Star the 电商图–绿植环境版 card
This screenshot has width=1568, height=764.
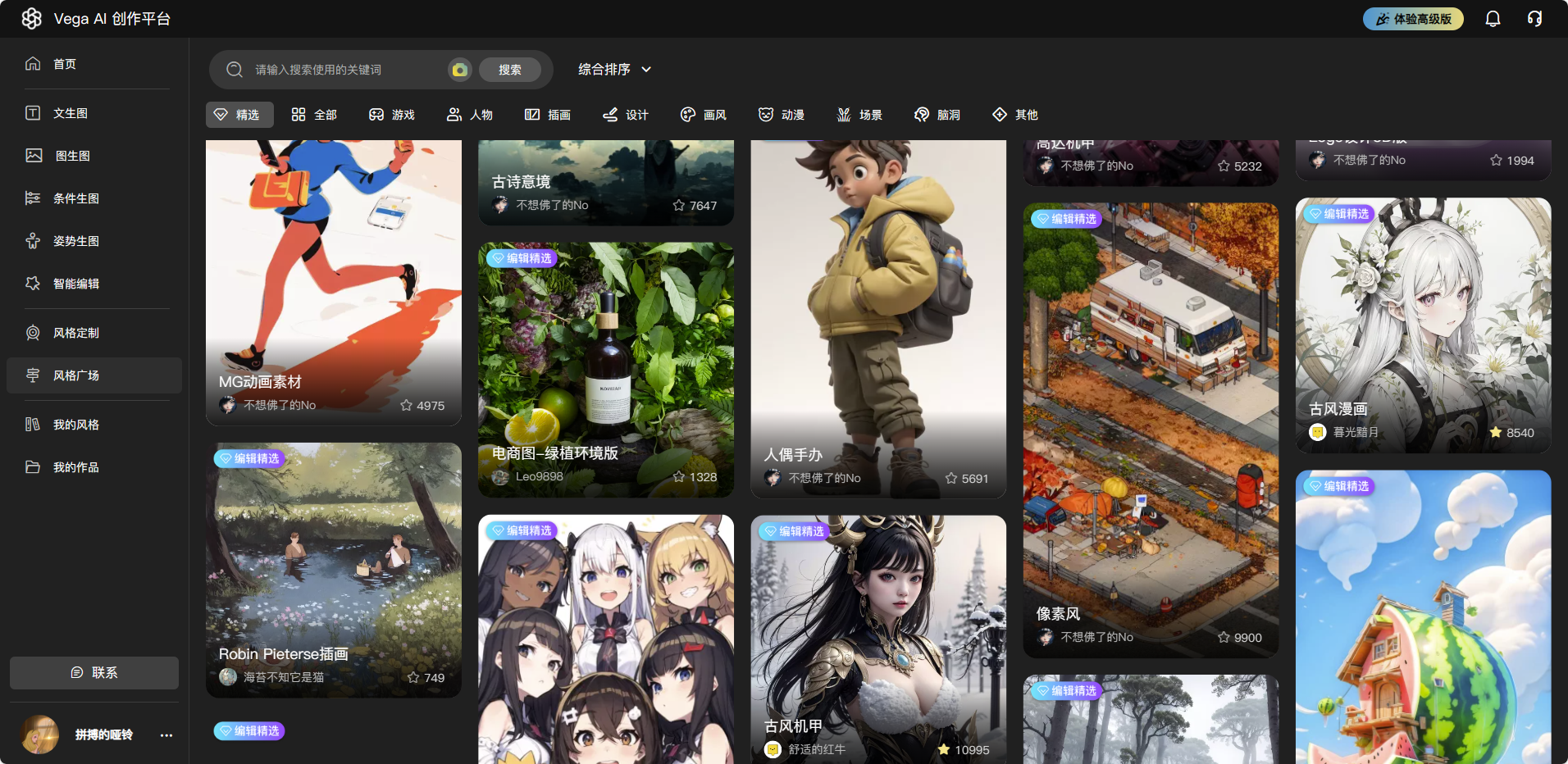pos(679,476)
